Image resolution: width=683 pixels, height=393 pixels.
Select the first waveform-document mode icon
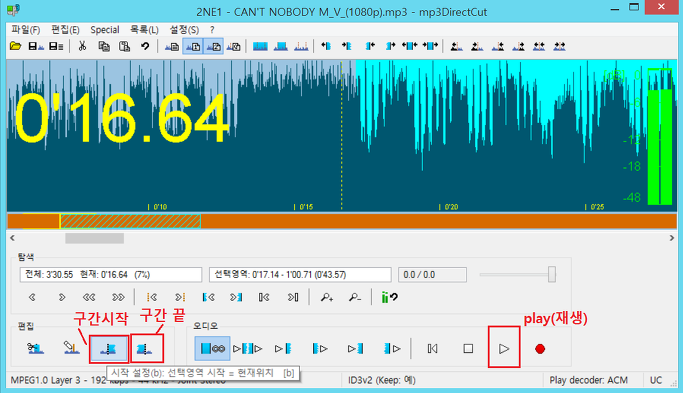click(172, 46)
